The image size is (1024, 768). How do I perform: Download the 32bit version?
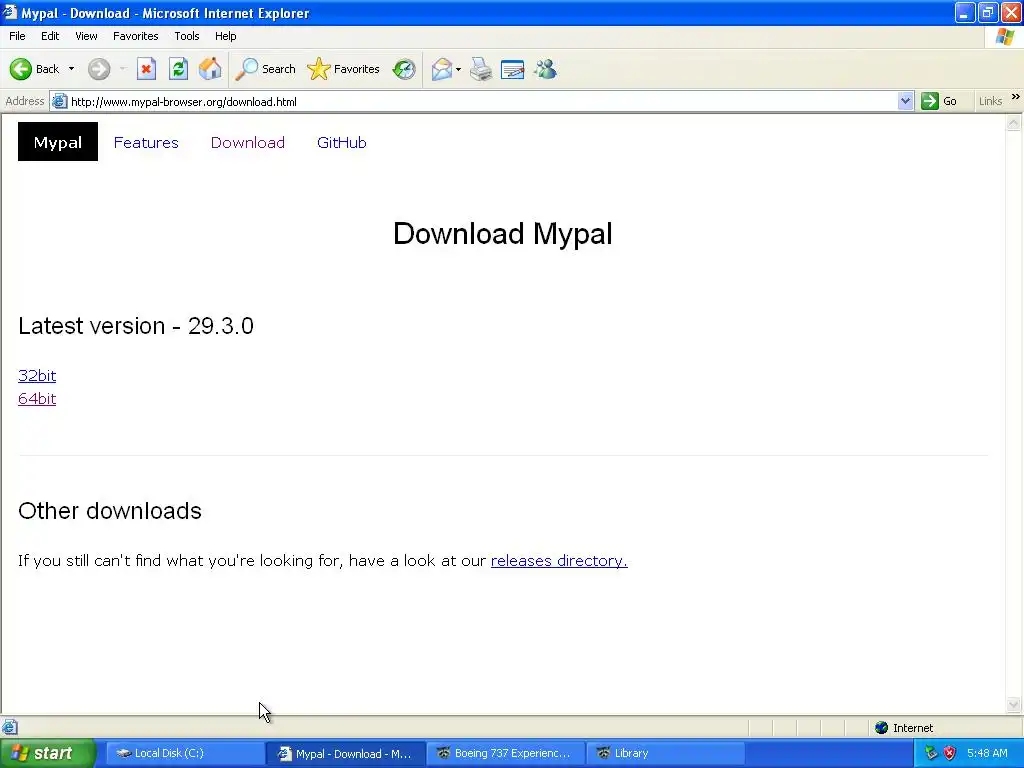37,376
